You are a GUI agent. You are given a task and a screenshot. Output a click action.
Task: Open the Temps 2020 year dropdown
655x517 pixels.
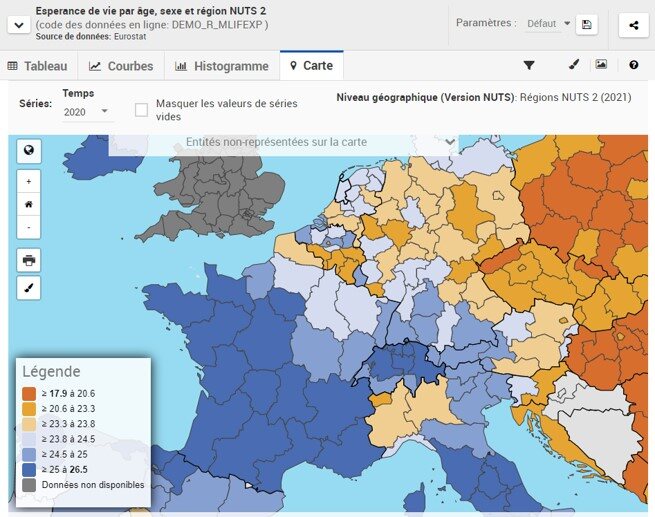point(87,112)
